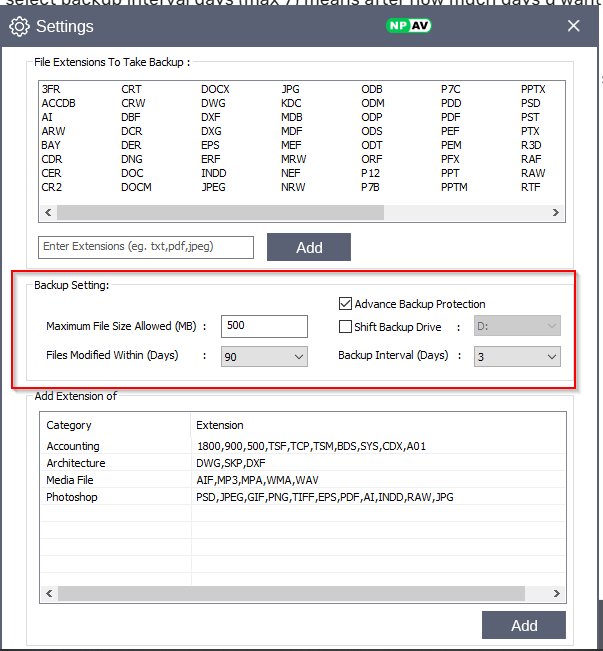The width and height of the screenshot is (603, 651).
Task: Select the DOCX extension in the list
Action: (215, 90)
